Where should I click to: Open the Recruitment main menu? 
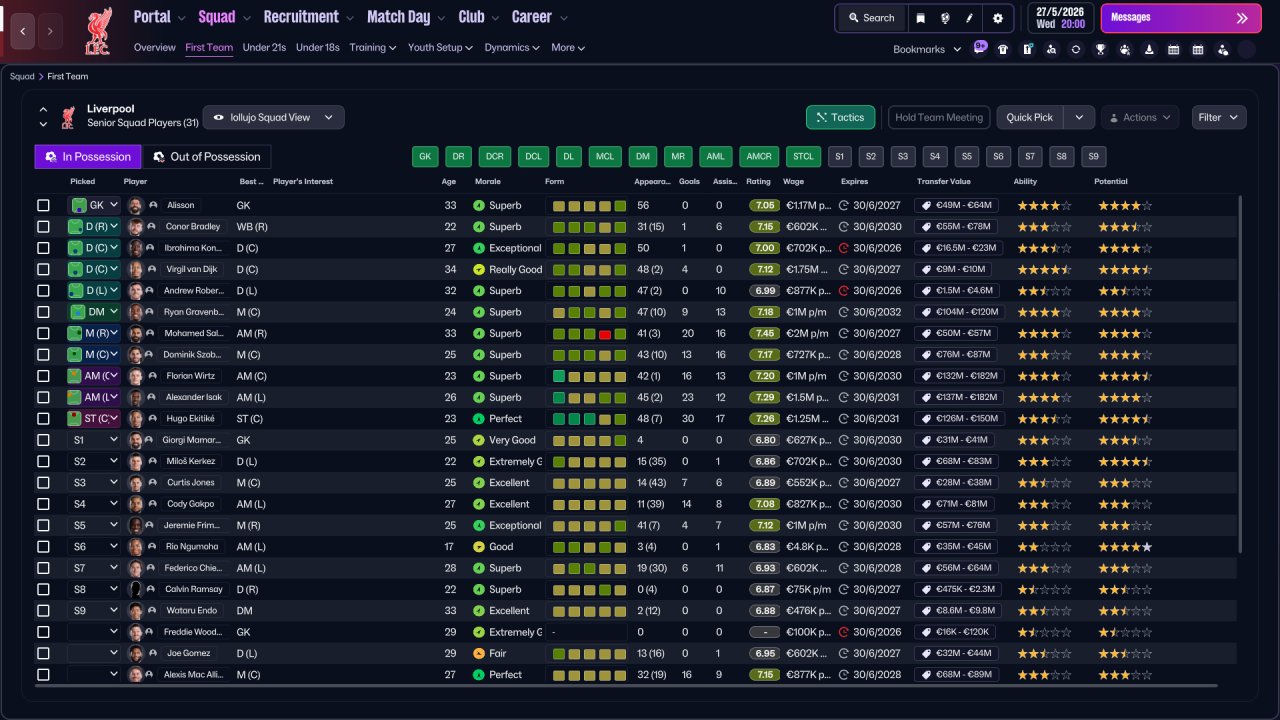(308, 17)
